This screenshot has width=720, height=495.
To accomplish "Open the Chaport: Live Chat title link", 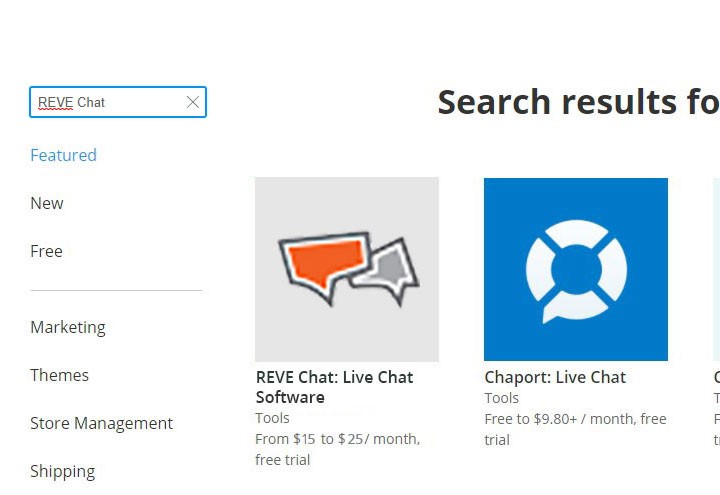I will 555,377.
